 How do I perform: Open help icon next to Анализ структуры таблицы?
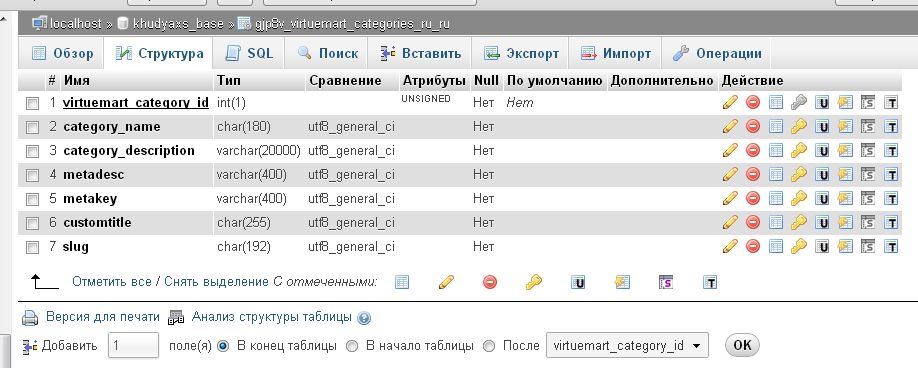click(364, 318)
